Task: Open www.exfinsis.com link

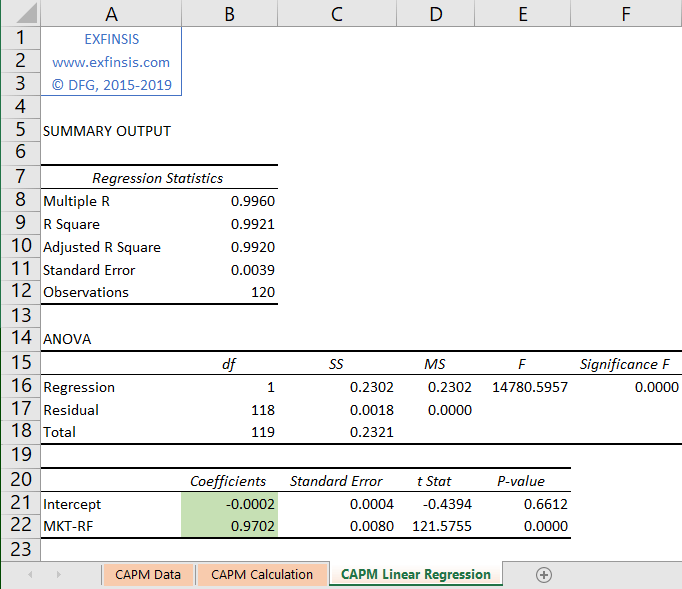Action: click(111, 62)
